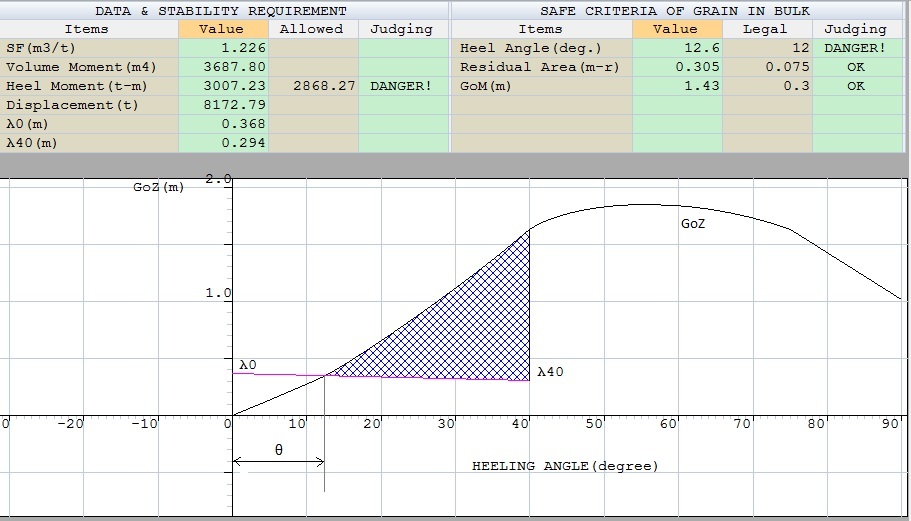The image size is (911, 521).
Task: Select the Volume Moment value 3687.80
Action: 223,67
